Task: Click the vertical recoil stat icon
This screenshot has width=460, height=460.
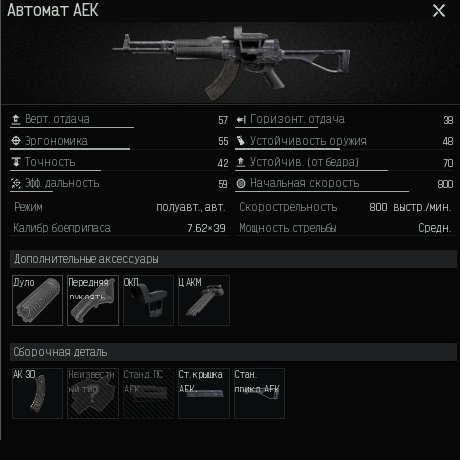Action: click(x=16, y=119)
